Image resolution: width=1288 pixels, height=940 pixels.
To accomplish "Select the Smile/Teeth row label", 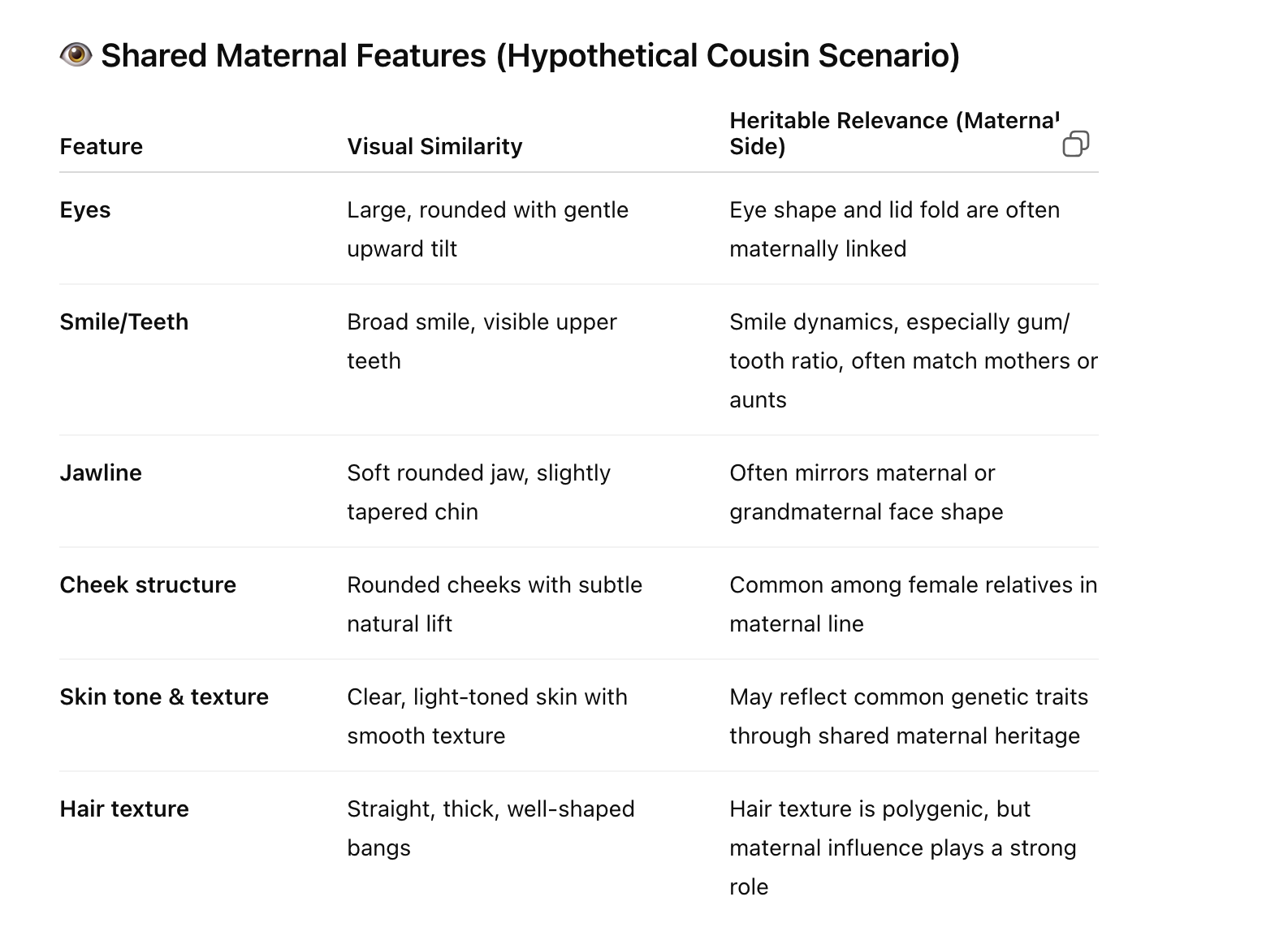I will tap(124, 321).
